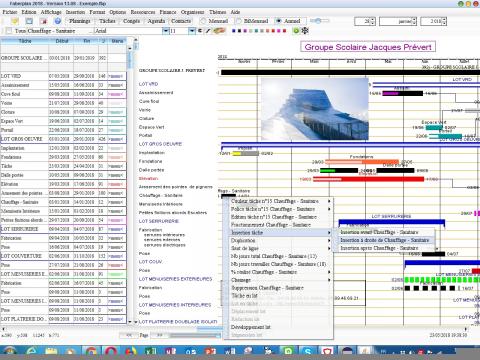This screenshot has width=480, height=360.
Task: Open the Arial font dropdown
Action: click(166, 31)
